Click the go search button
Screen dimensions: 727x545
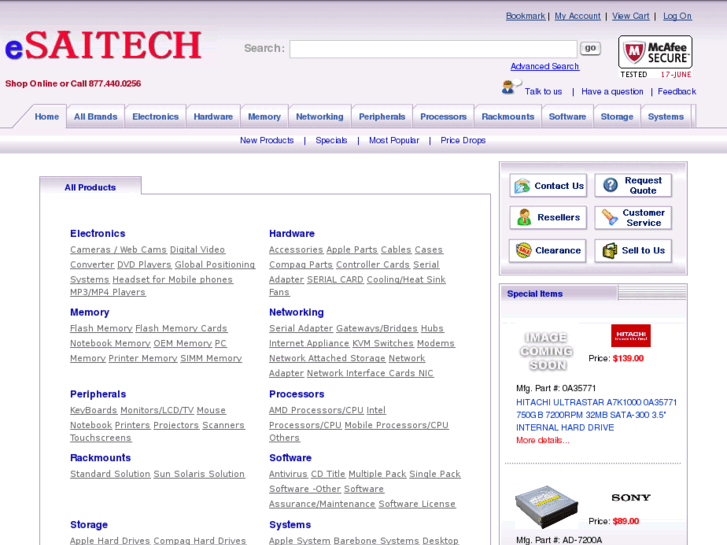coord(590,48)
